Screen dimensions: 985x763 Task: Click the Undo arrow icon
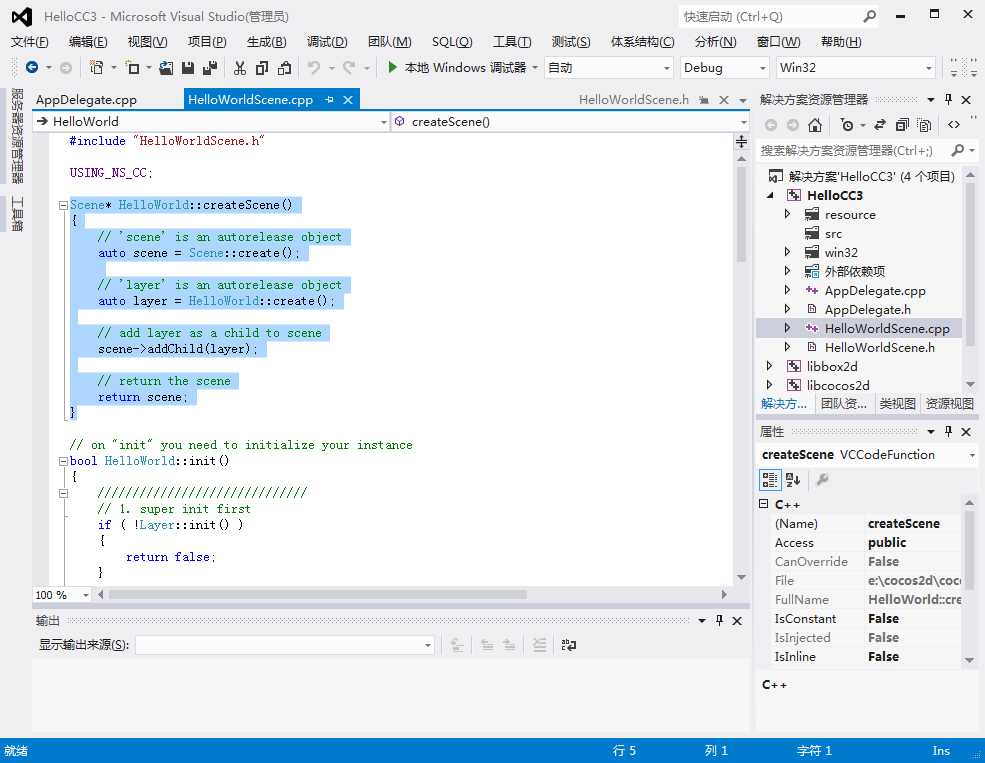(314, 67)
